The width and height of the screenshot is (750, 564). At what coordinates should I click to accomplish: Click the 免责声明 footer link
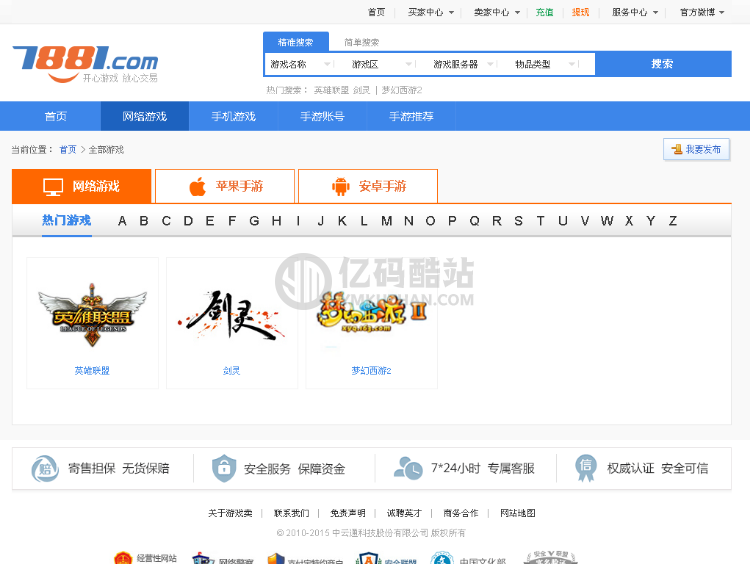click(x=348, y=513)
